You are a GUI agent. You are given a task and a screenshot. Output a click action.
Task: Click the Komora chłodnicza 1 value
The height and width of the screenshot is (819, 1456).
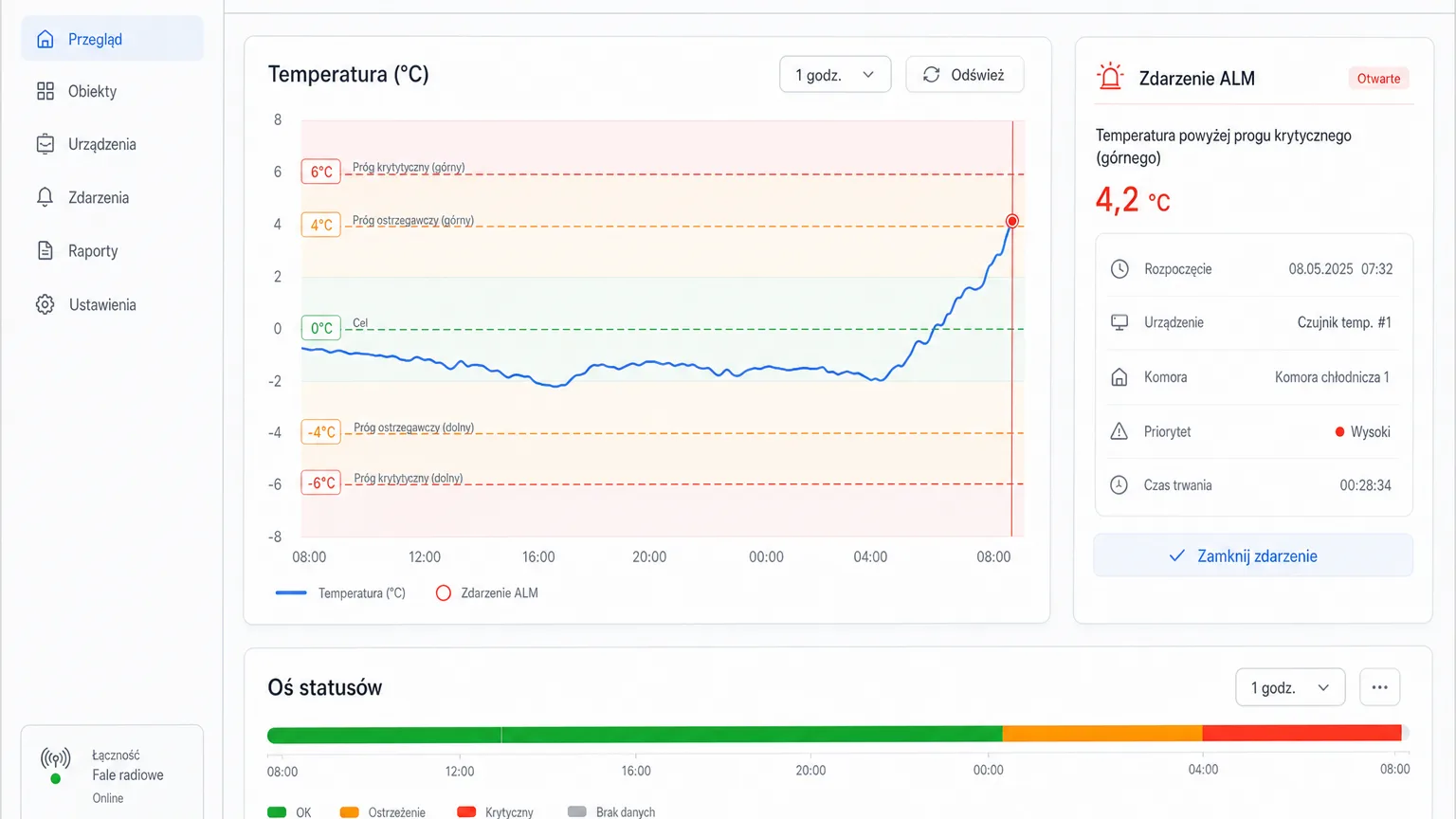click(1332, 377)
